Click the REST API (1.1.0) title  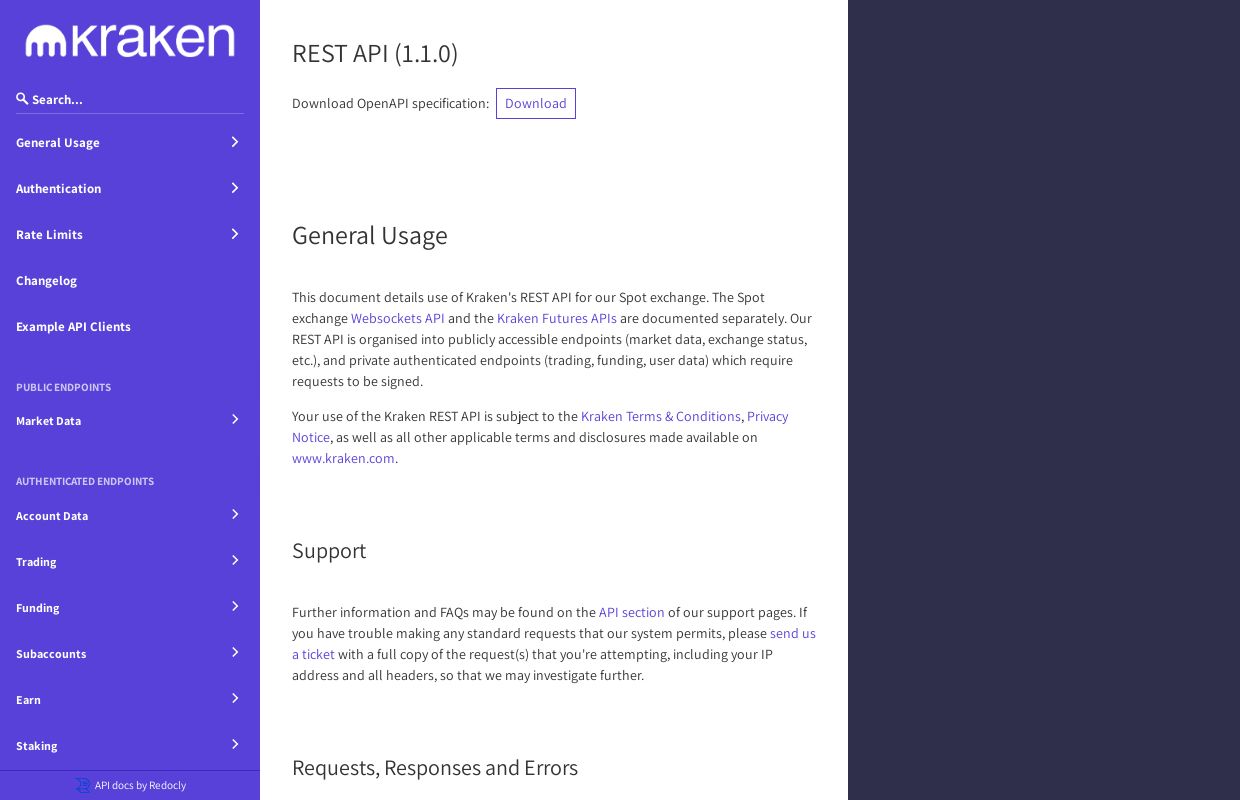tap(375, 53)
